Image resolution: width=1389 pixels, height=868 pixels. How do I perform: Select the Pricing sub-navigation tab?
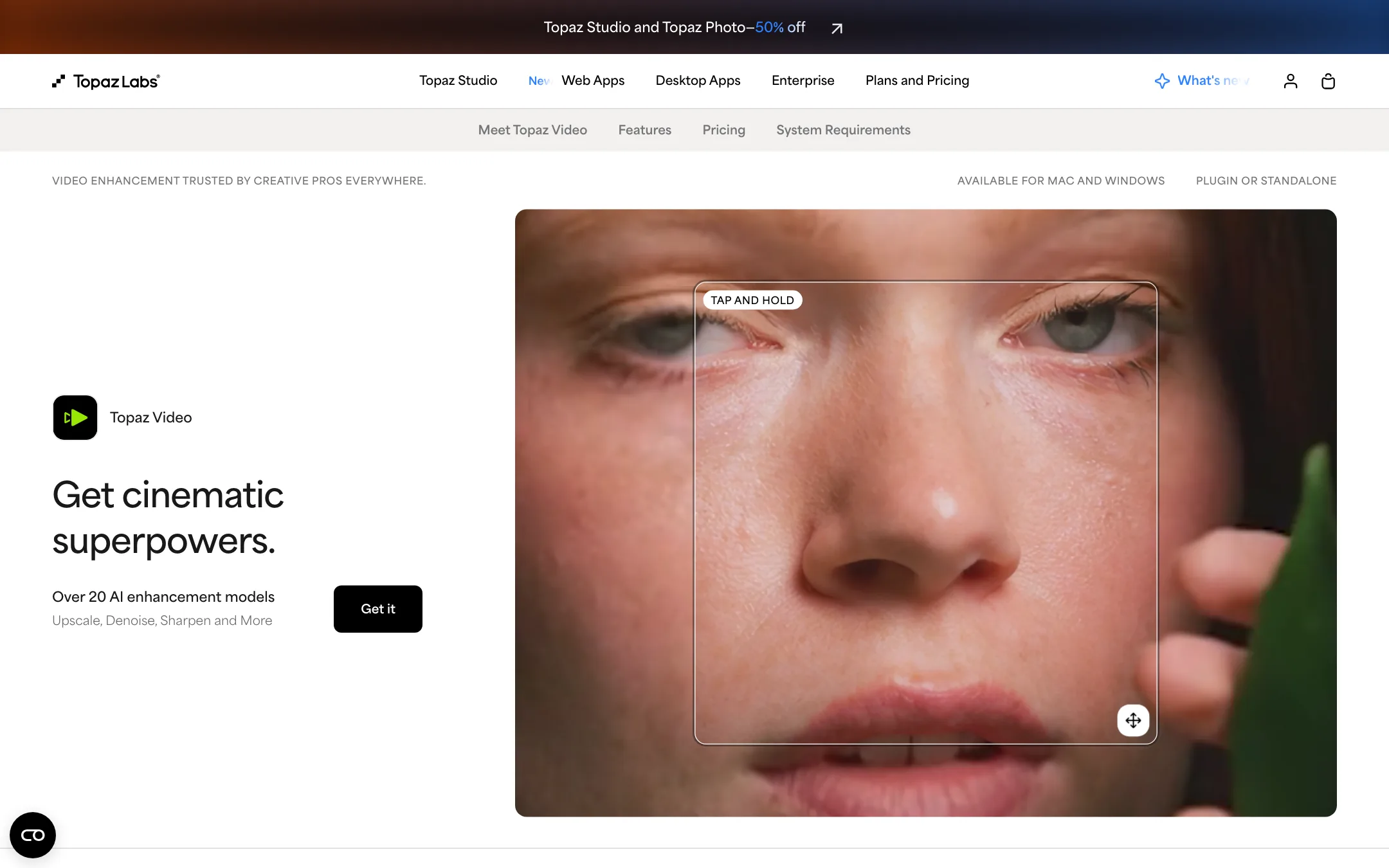[x=723, y=130]
